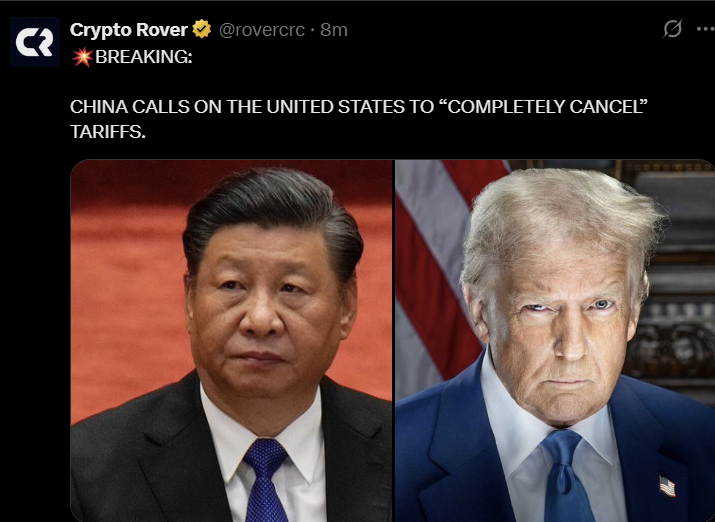Click the word TARIFFS. in the post
This screenshot has width=715, height=522.
coord(108,132)
